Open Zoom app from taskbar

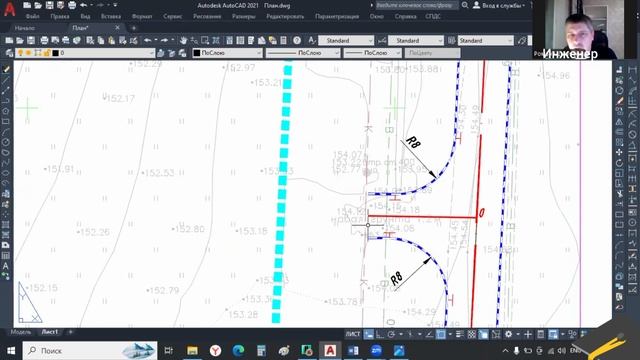tap(376, 350)
